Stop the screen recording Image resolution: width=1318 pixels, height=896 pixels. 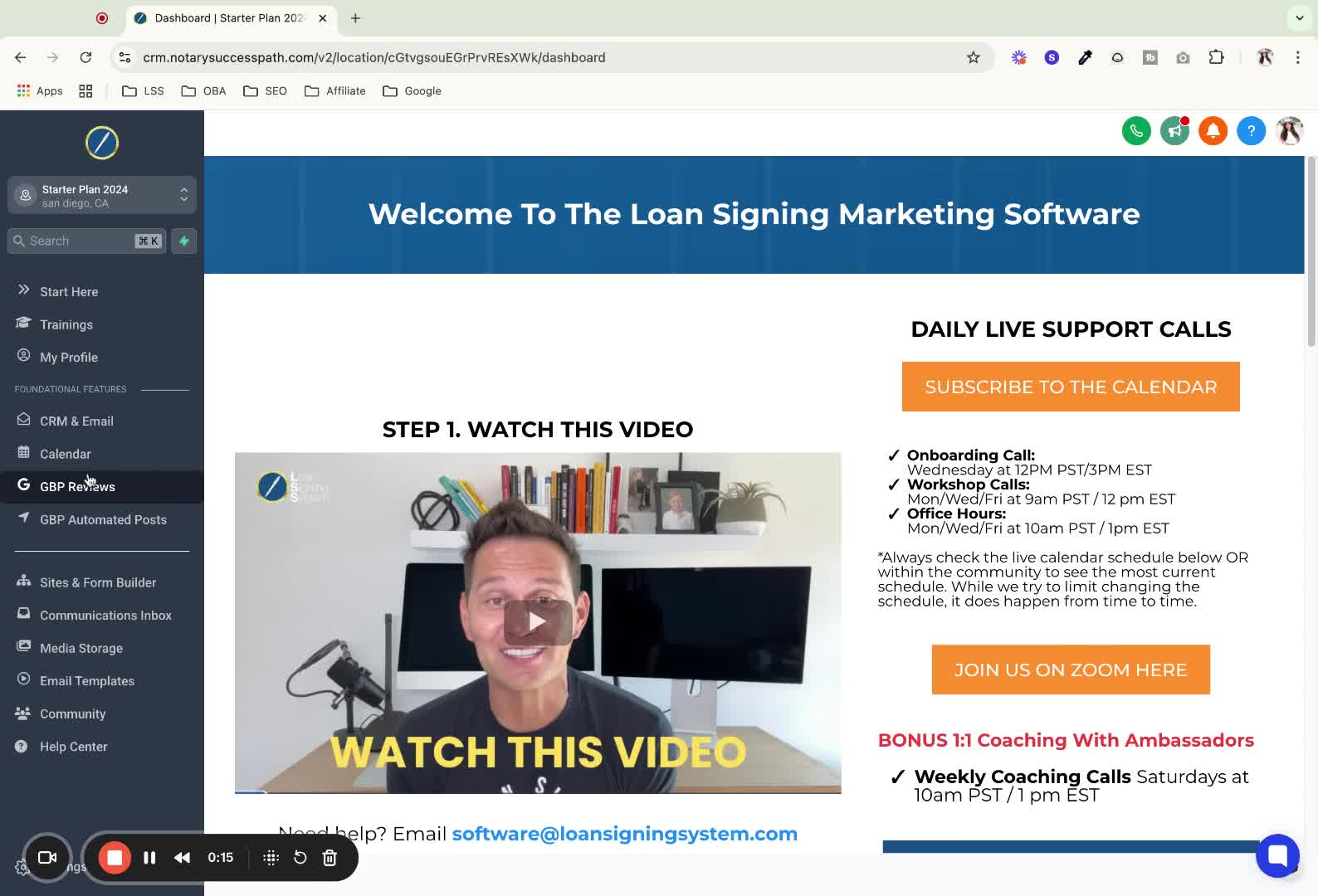click(x=115, y=858)
